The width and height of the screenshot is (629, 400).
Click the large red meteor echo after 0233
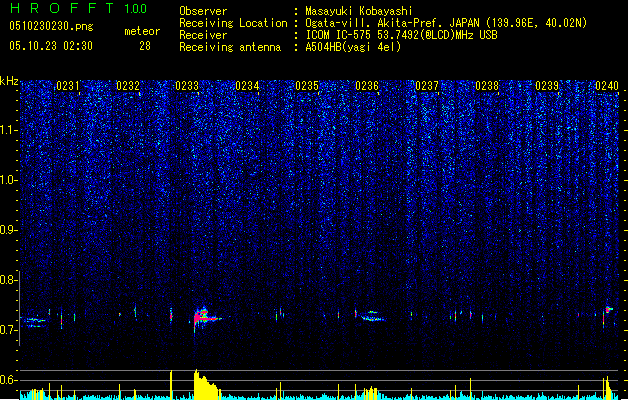[206, 319]
